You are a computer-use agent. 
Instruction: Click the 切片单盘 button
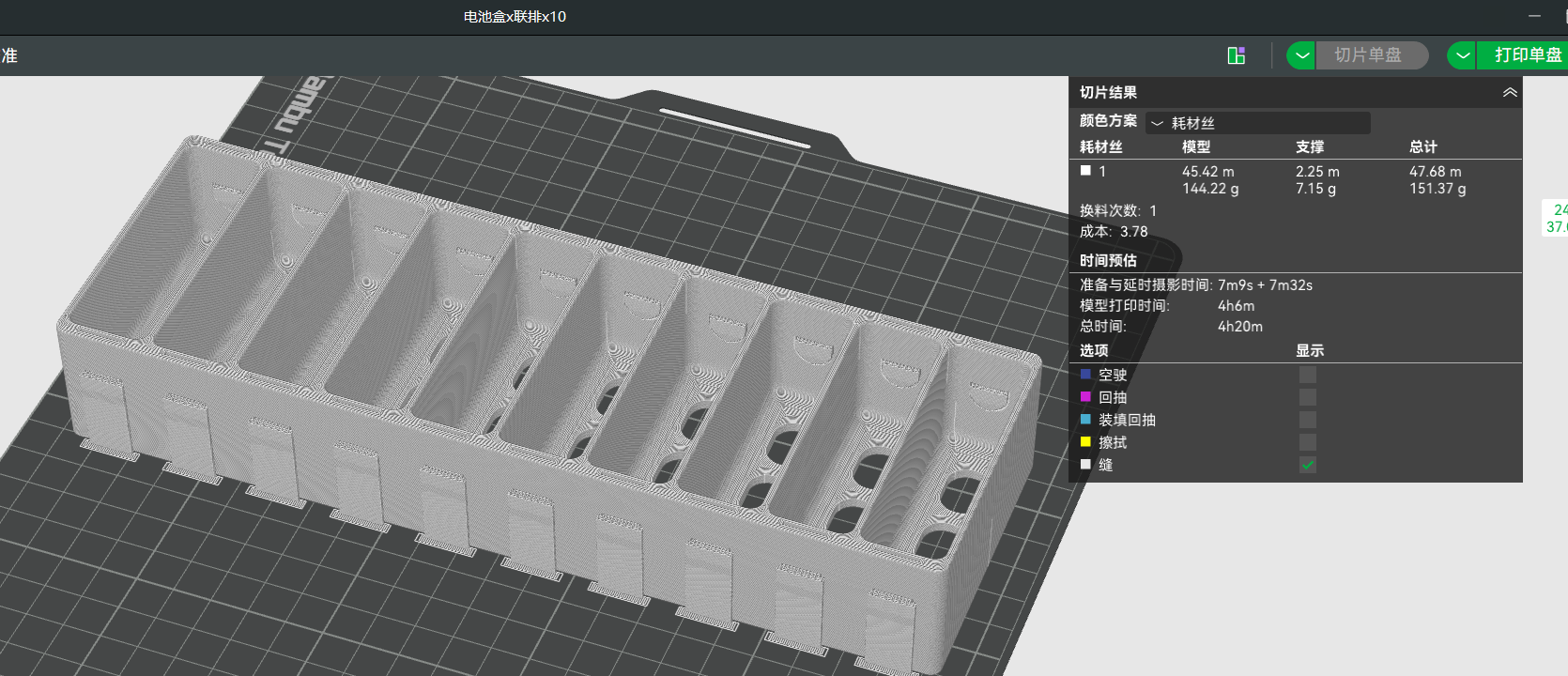(x=1371, y=55)
